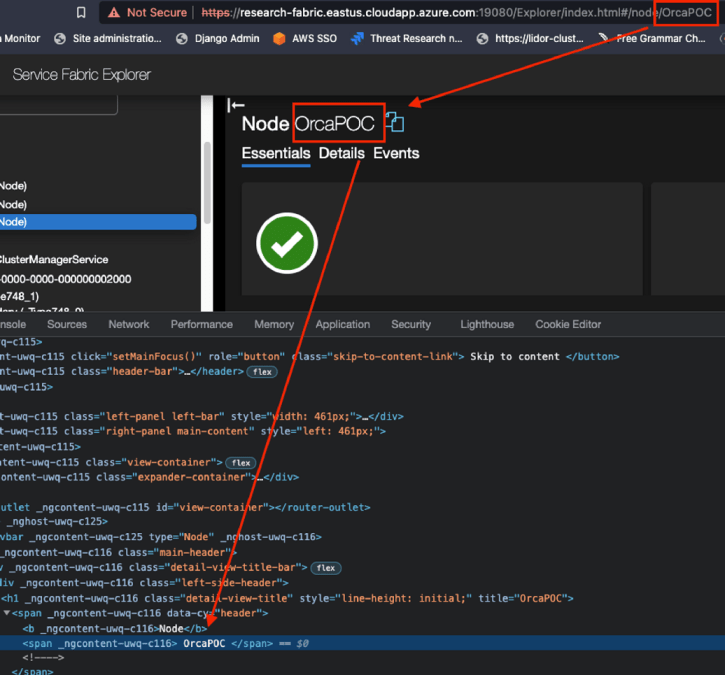Open the Site administration bookmark
The width and height of the screenshot is (725, 675).
pos(108,38)
